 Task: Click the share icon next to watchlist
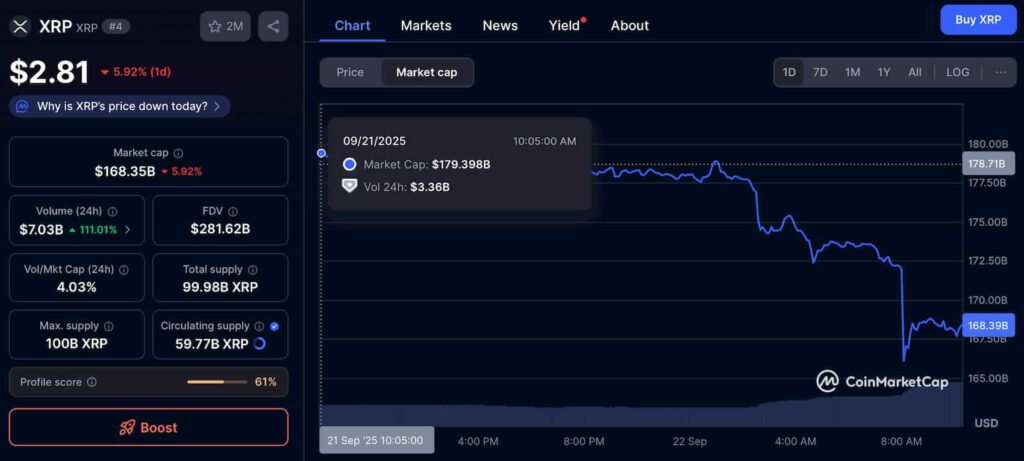[x=273, y=26]
